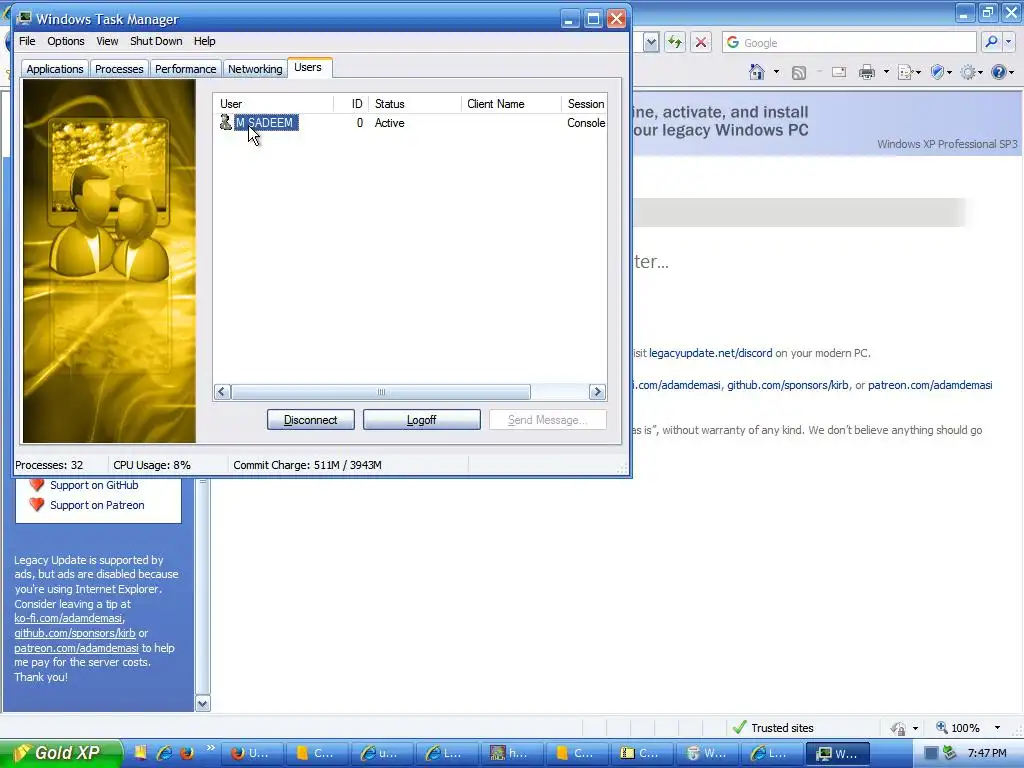
Task: Click the browser Home icon
Action: (757, 72)
